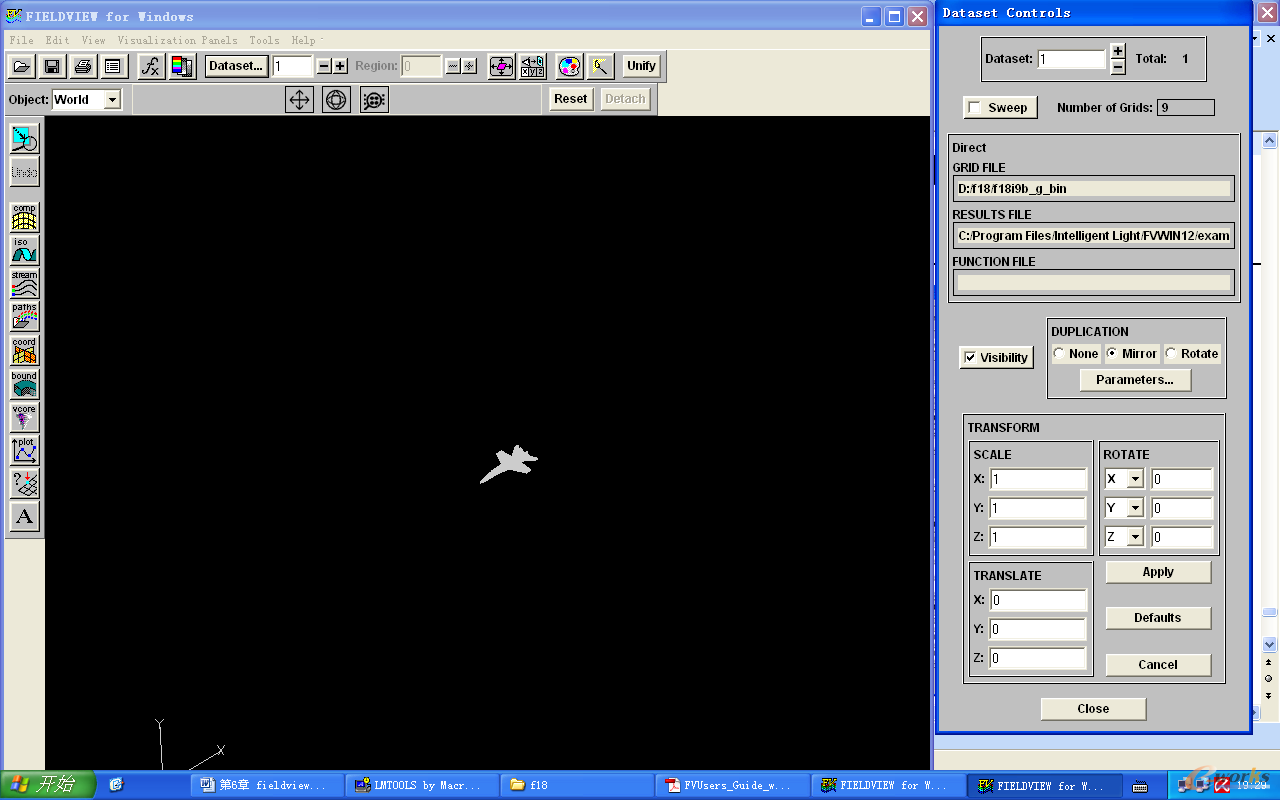This screenshot has width=1280, height=800.
Task: Click the toolbar dataset plus button
Action: pos(340,66)
